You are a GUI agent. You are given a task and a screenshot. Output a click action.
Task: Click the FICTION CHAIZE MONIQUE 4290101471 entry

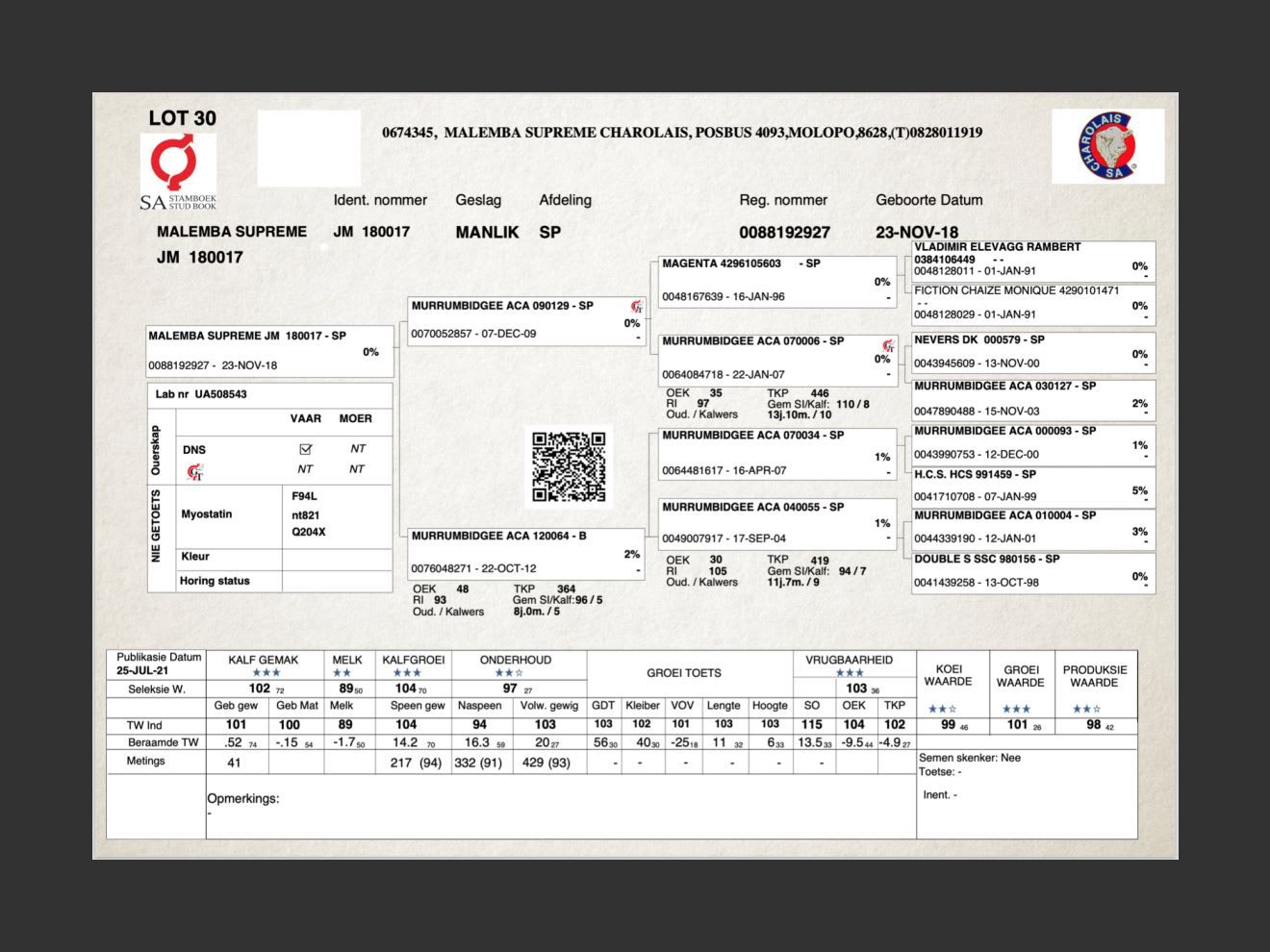1033,303
